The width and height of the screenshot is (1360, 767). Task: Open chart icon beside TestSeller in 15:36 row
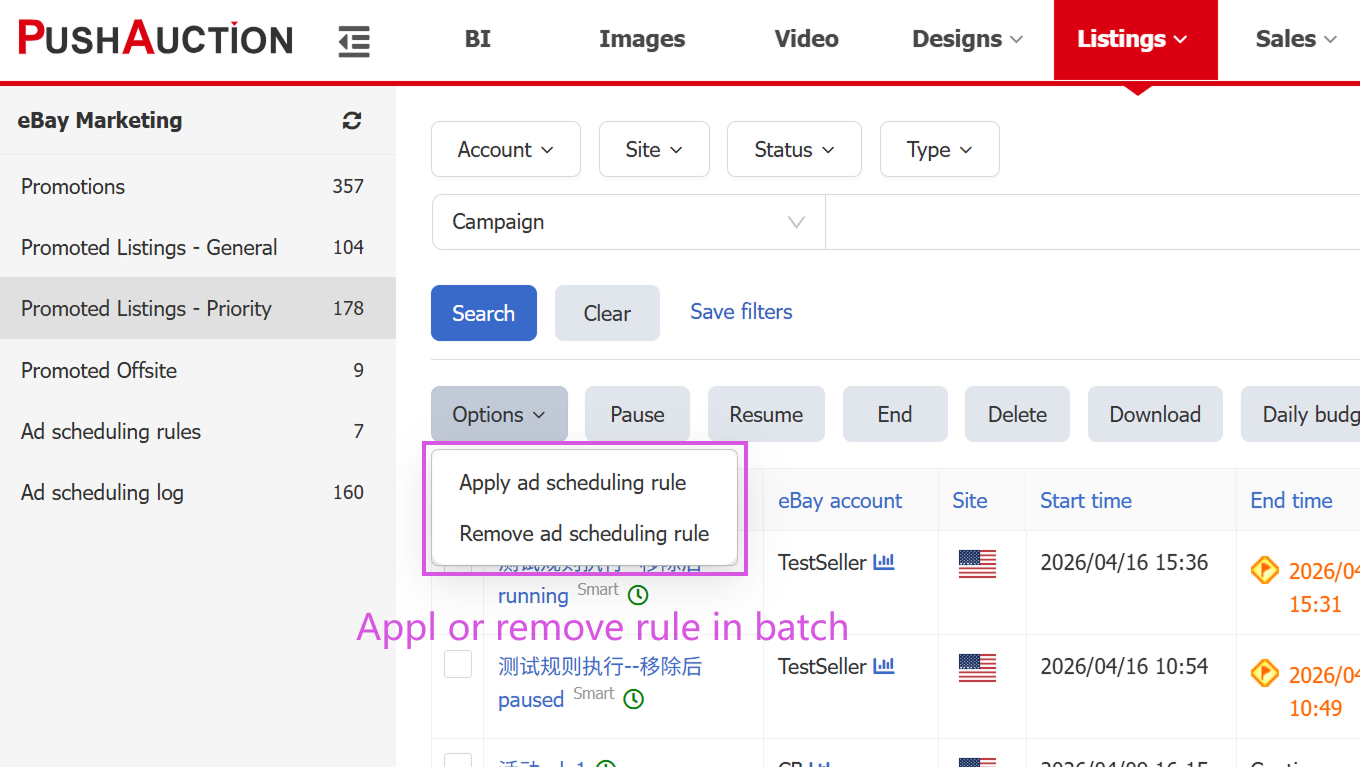click(x=883, y=563)
